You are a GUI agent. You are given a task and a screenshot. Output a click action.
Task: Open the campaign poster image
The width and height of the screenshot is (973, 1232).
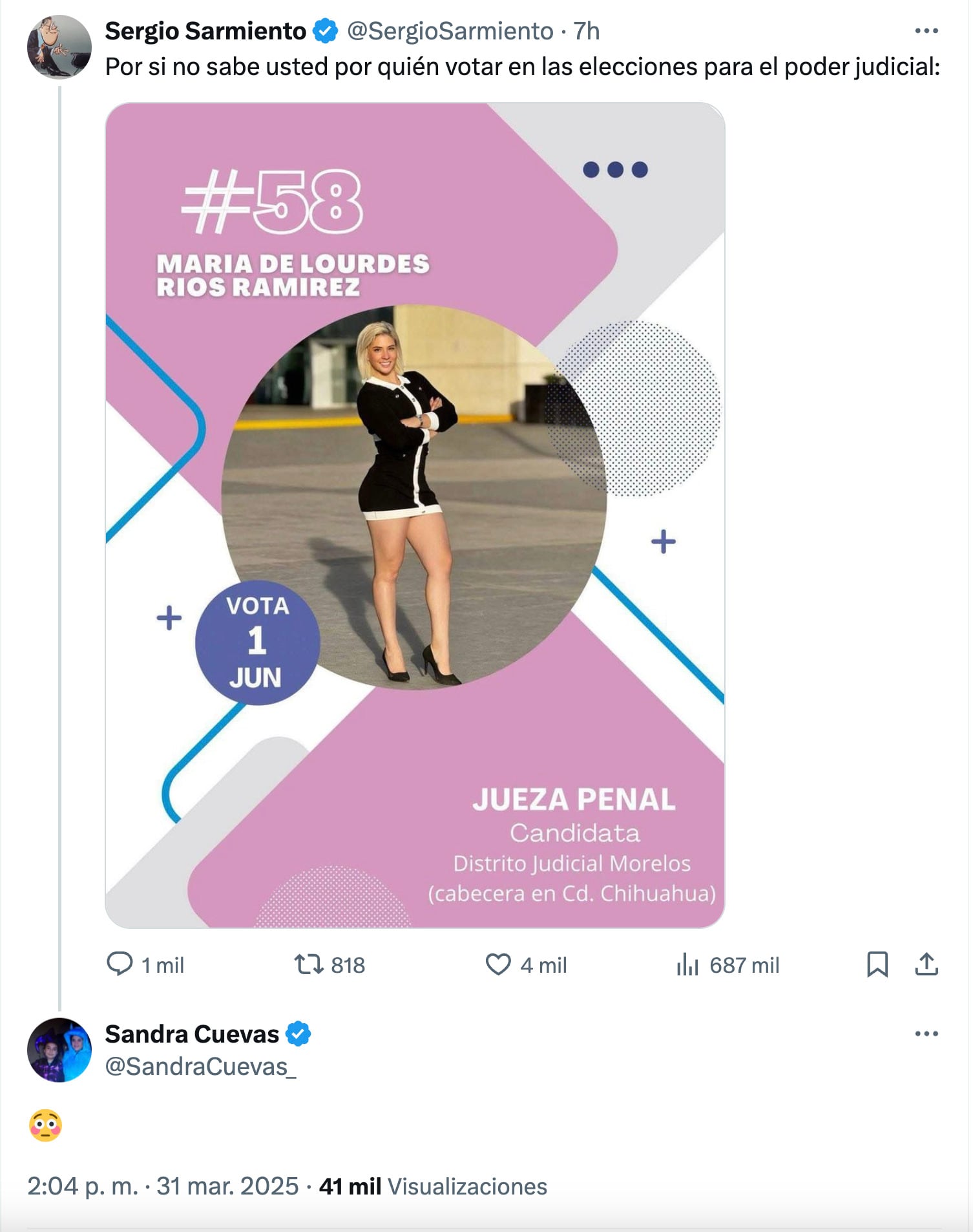click(415, 515)
